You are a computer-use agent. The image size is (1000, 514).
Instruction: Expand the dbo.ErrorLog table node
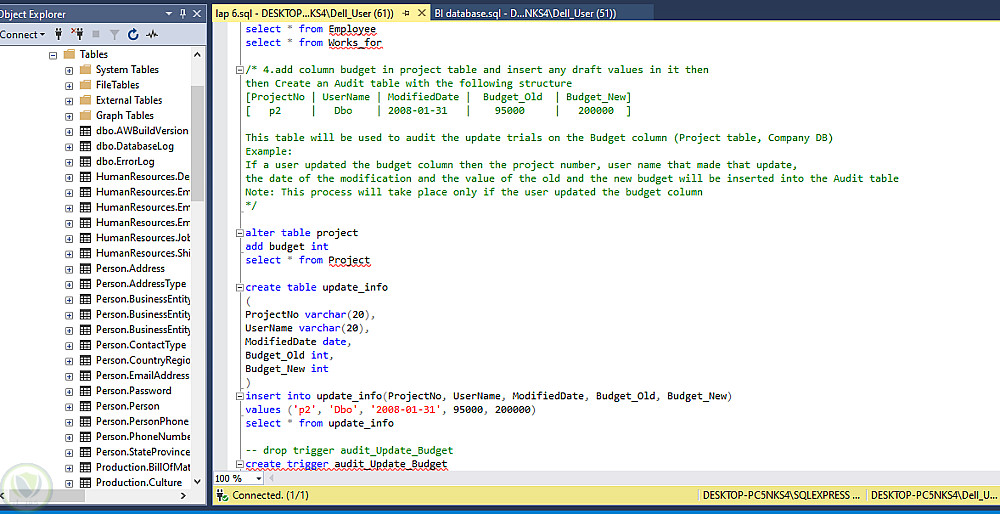click(x=69, y=162)
